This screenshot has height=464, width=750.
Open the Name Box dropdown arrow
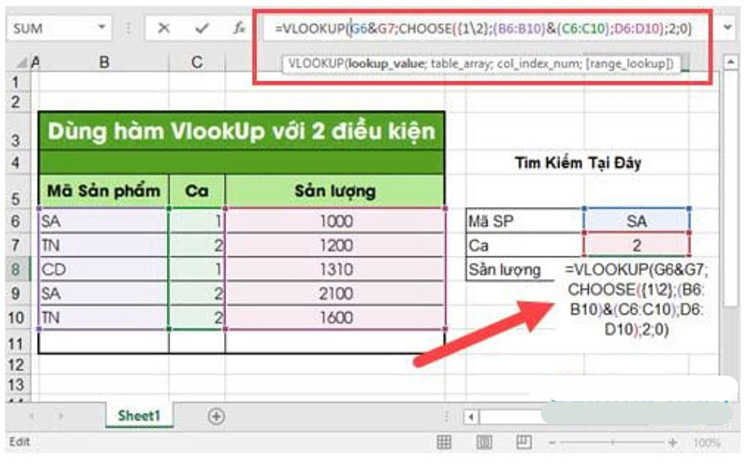tap(101, 27)
